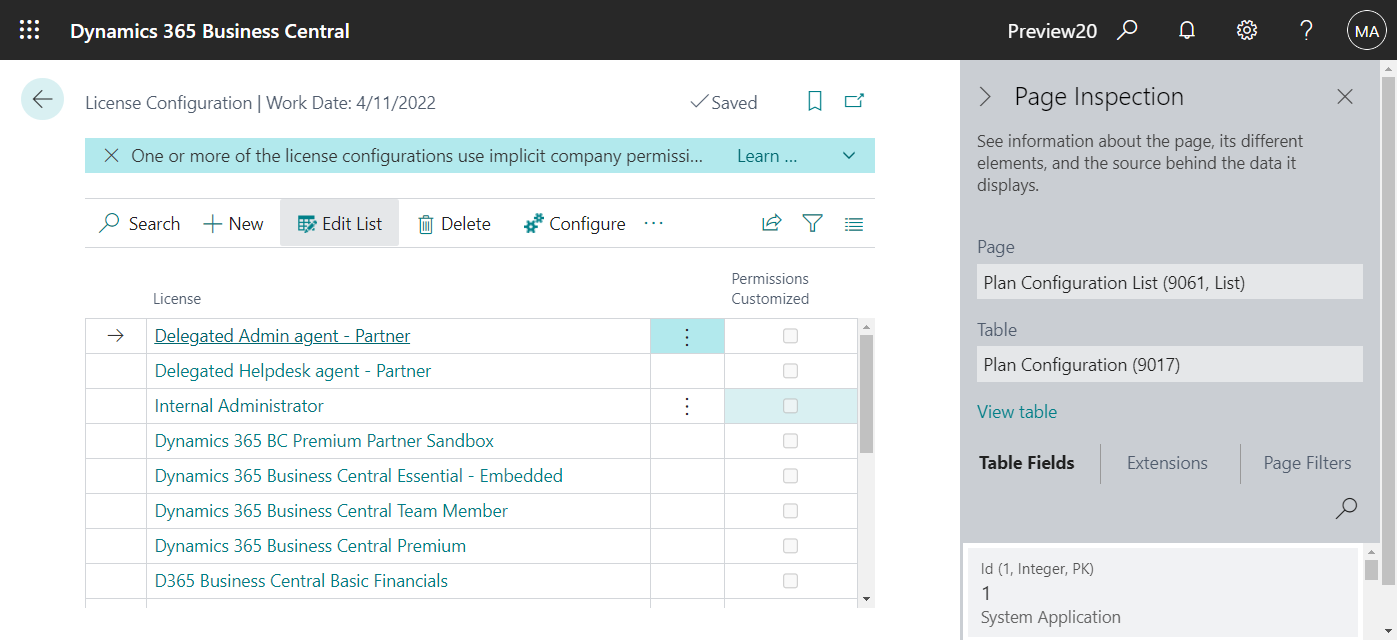This screenshot has height=640, width=1397.
Task: Select the Edit List action
Action: pos(339,222)
